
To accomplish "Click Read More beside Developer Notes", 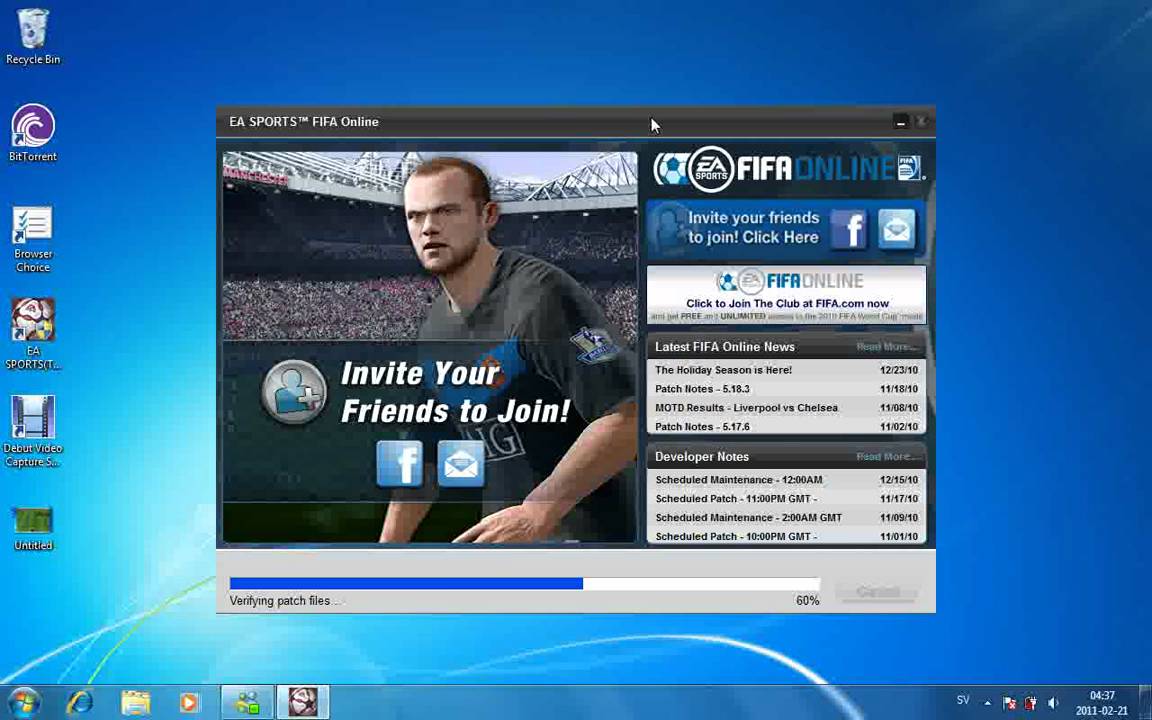I will 887,457.
